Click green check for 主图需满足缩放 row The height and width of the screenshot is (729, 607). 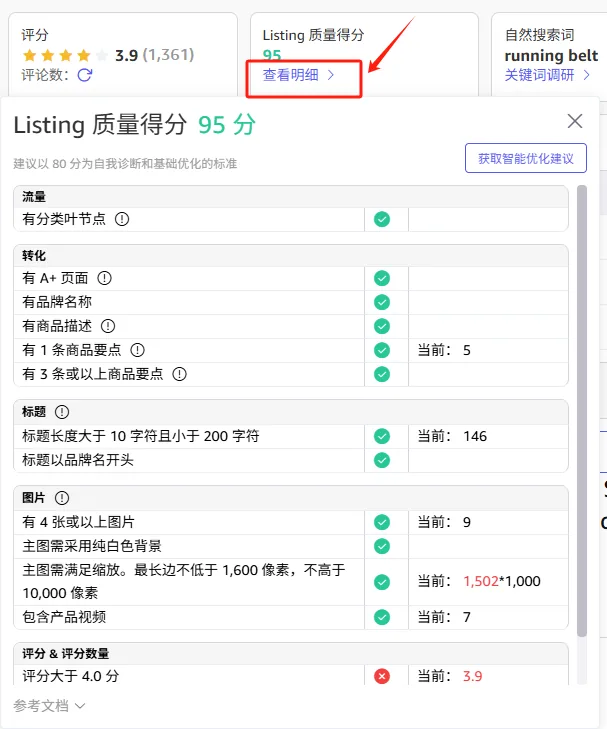click(x=382, y=582)
